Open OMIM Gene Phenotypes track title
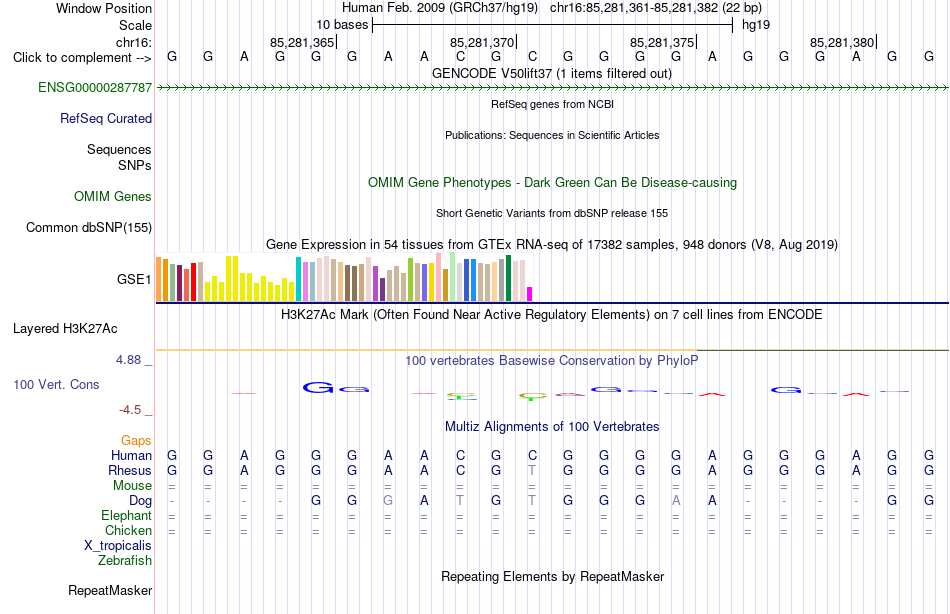The width and height of the screenshot is (950, 614). 552,182
